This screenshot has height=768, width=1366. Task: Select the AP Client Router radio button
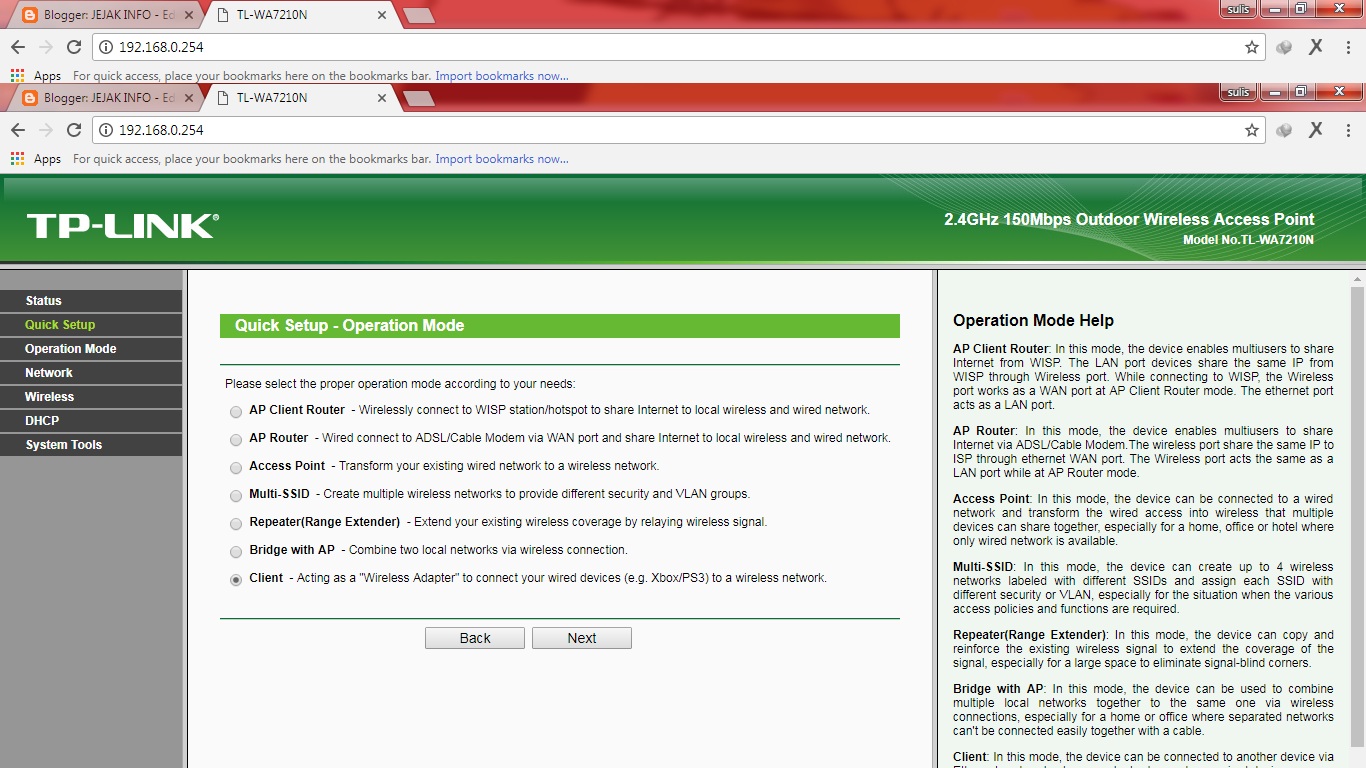236,412
